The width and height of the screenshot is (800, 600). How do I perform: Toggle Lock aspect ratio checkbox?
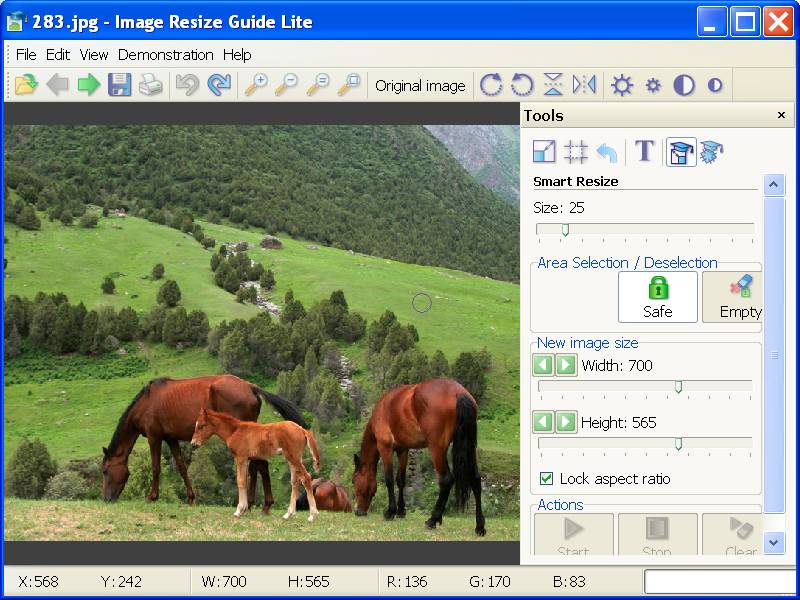tap(546, 479)
